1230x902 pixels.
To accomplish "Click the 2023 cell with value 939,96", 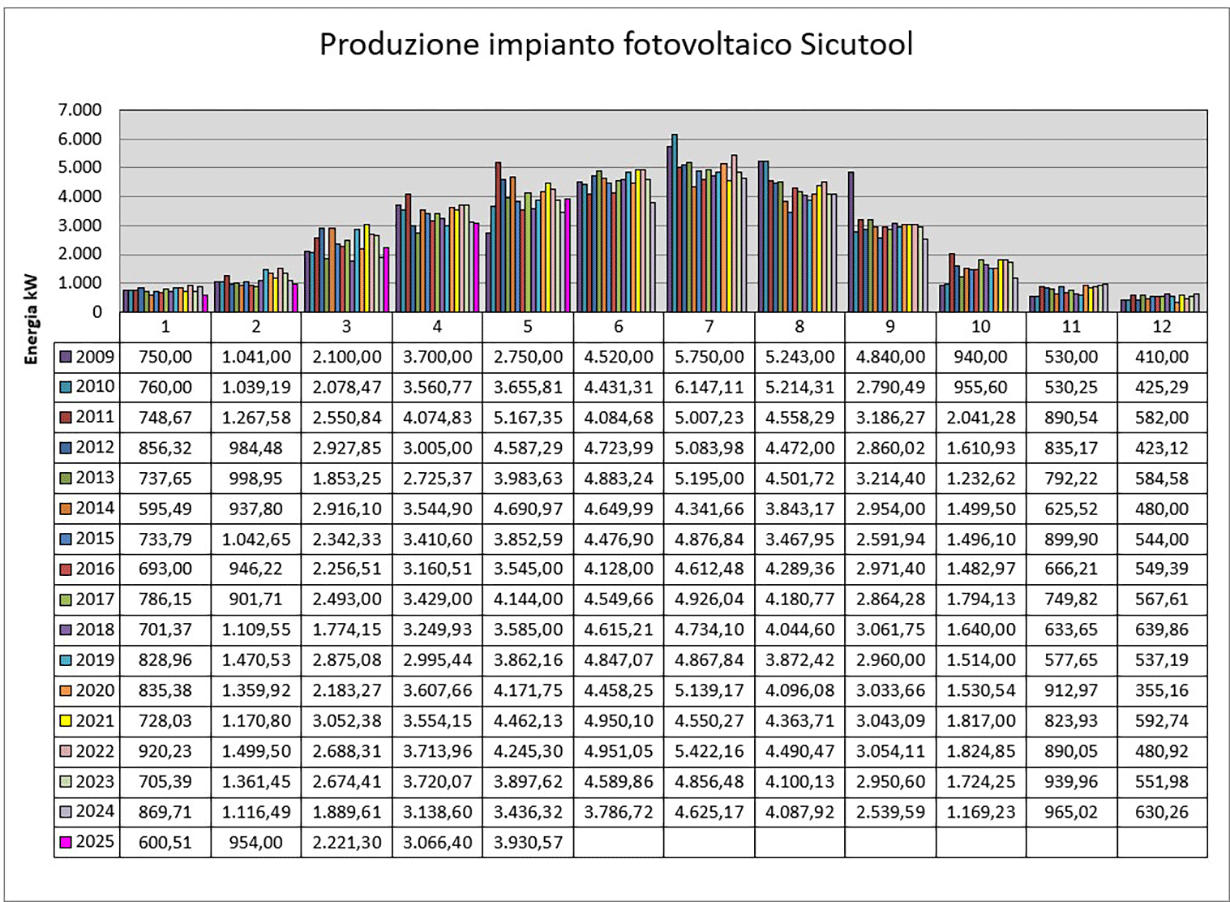I will tap(1071, 782).
